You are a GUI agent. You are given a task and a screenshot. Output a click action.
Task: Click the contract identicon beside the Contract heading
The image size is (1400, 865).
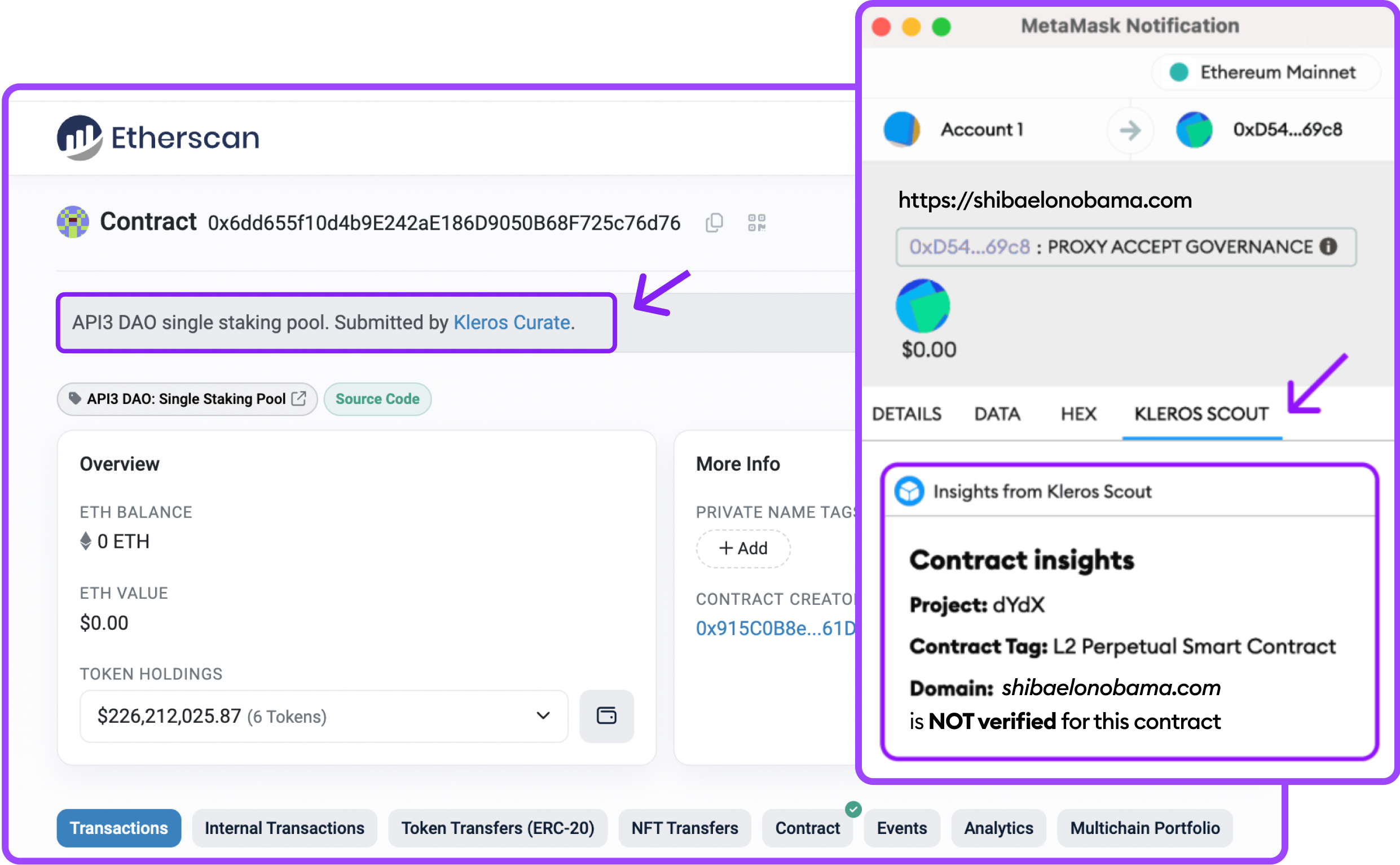tap(73, 222)
